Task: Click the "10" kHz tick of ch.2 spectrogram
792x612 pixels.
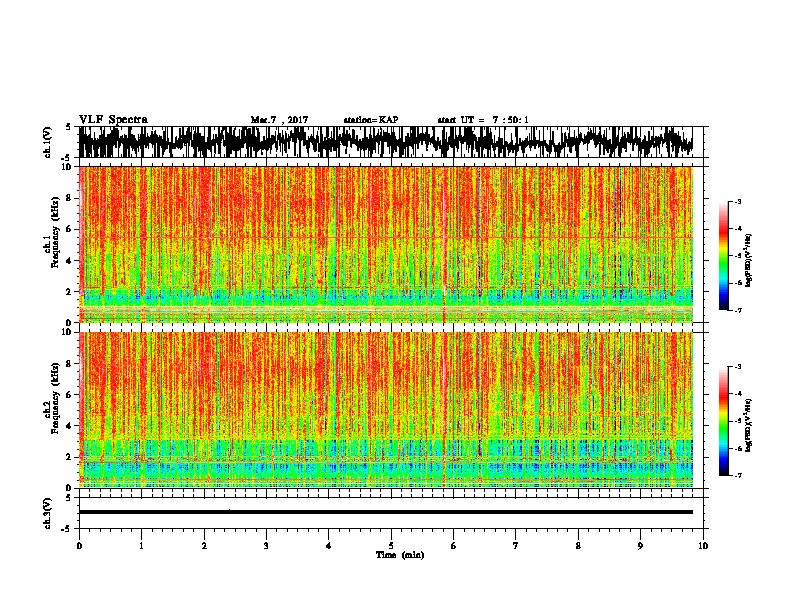Action: pos(68,332)
